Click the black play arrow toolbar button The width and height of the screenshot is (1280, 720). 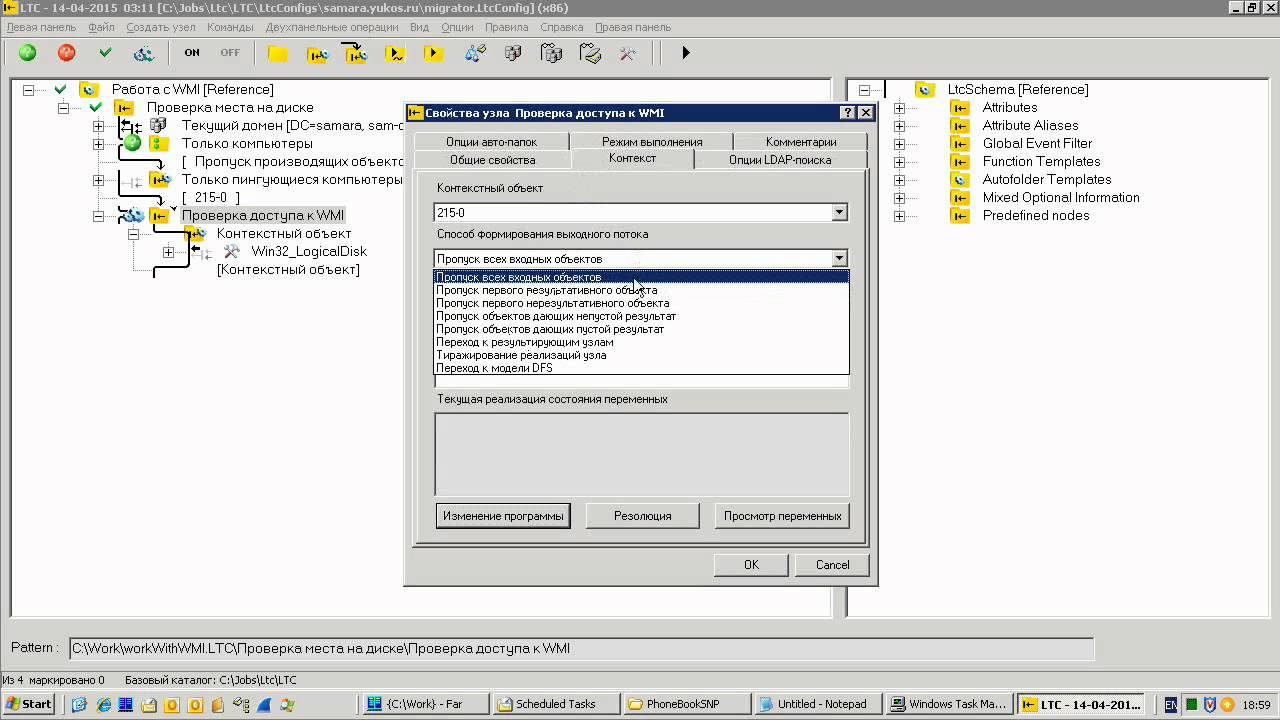click(686, 53)
